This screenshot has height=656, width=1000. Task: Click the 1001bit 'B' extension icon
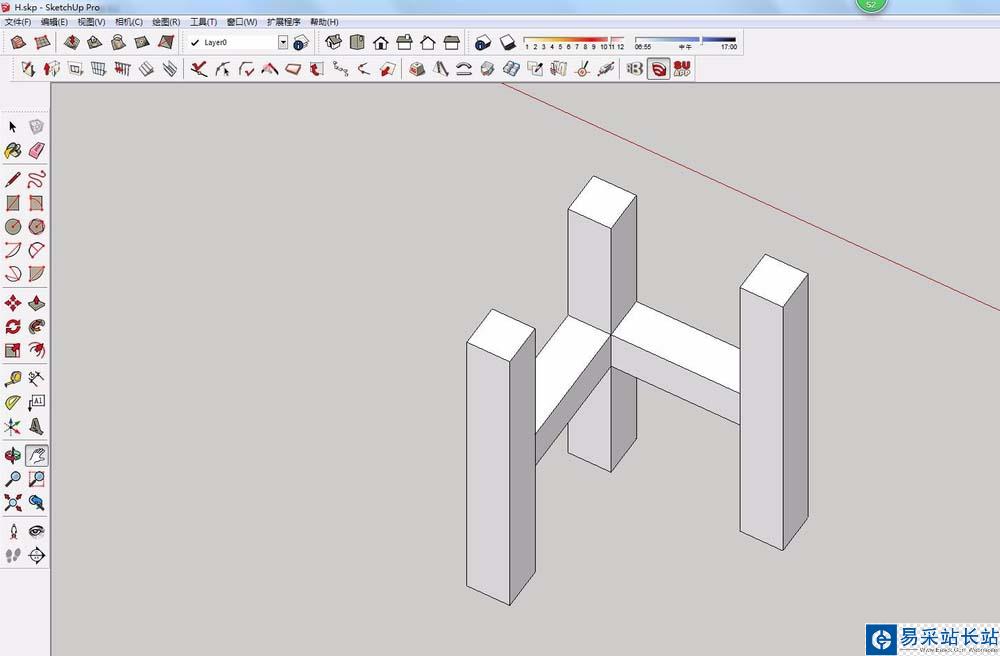pos(634,68)
